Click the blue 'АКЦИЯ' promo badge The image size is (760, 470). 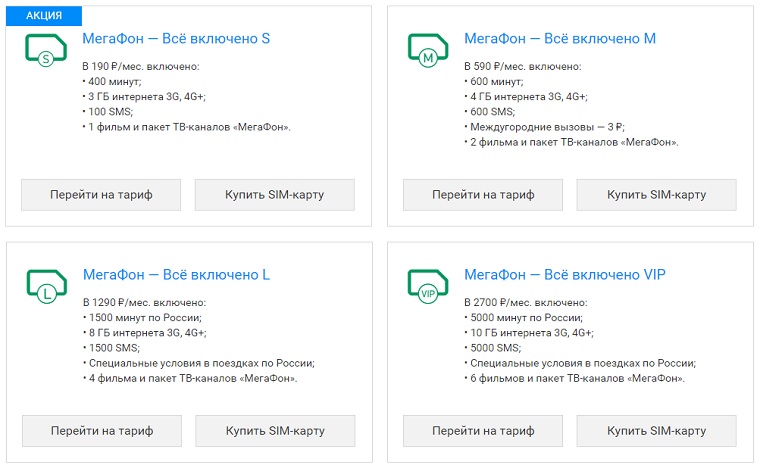(42, 16)
